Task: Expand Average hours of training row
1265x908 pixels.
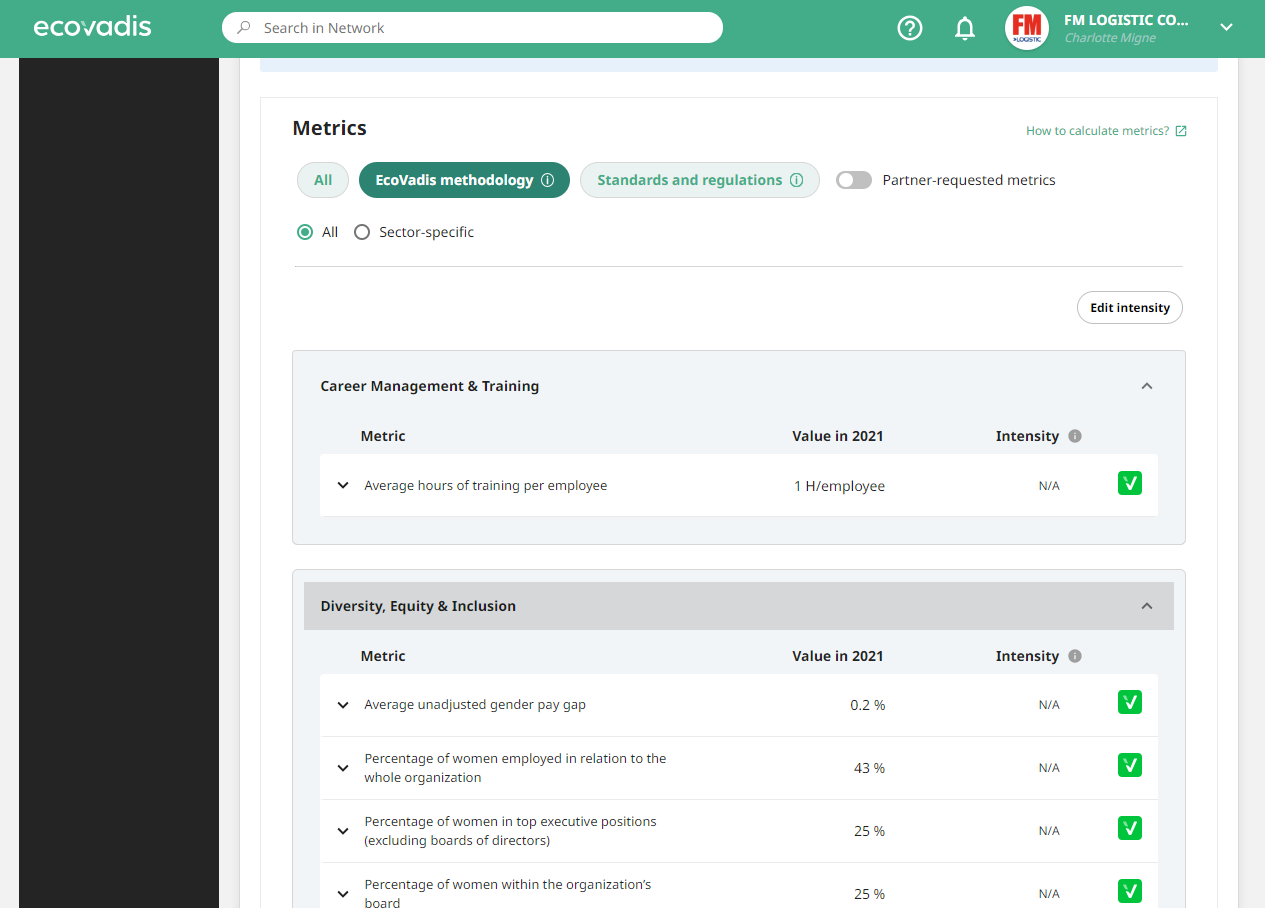Action: tap(343, 485)
